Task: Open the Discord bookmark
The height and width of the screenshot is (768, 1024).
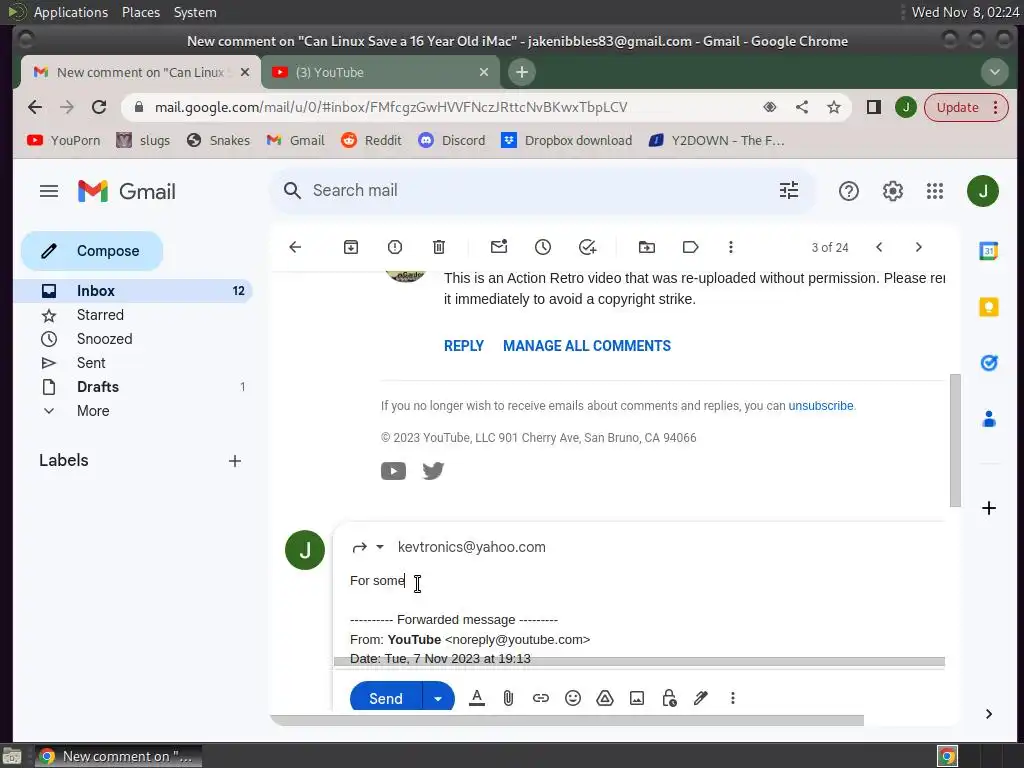Action: [452, 140]
